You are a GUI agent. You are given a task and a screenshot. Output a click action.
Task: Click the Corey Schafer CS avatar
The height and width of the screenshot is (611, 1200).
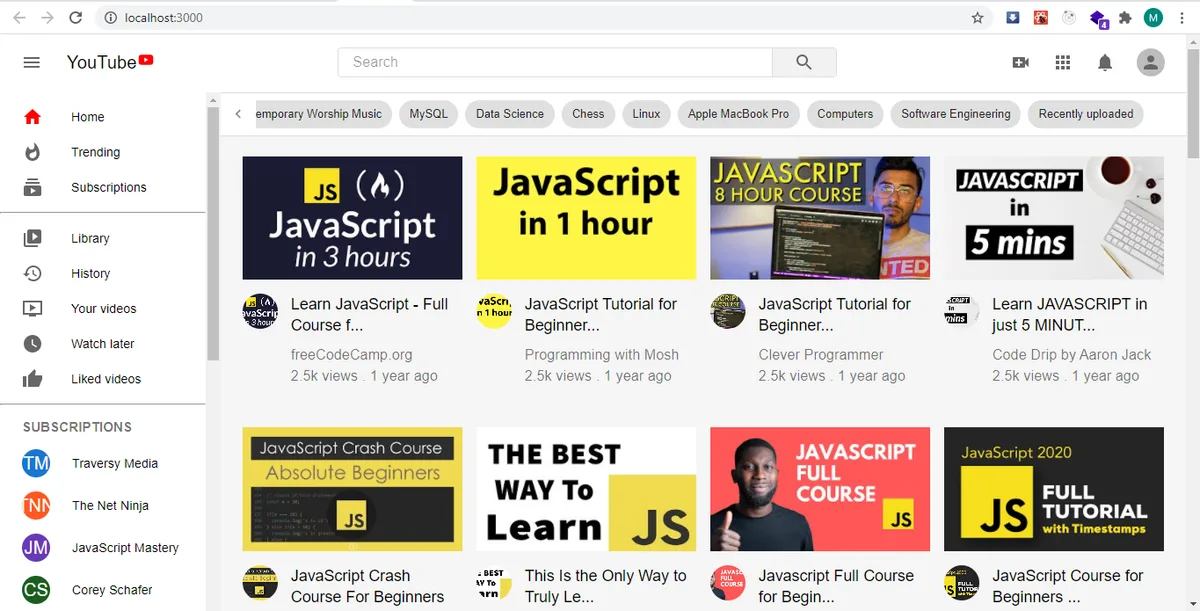(36, 589)
